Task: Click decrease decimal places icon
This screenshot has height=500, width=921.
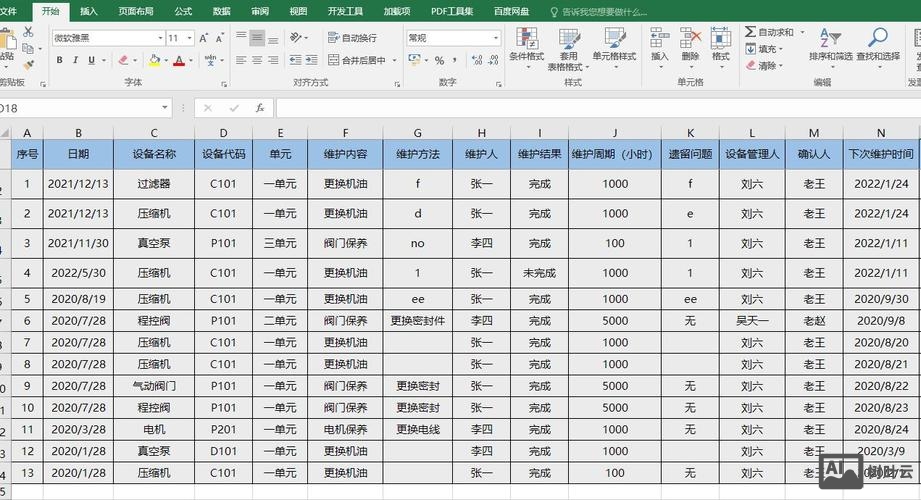Action: [493, 60]
